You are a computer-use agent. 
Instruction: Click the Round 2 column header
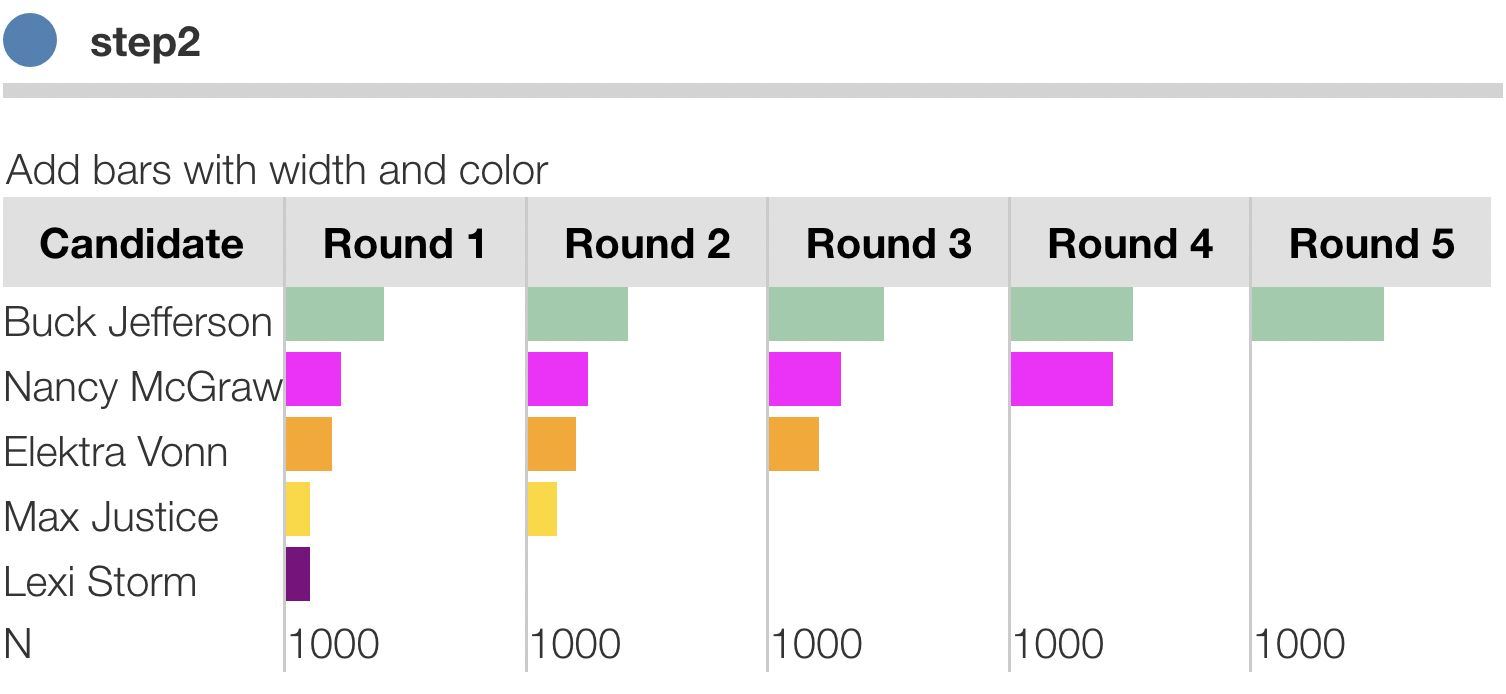coord(647,244)
